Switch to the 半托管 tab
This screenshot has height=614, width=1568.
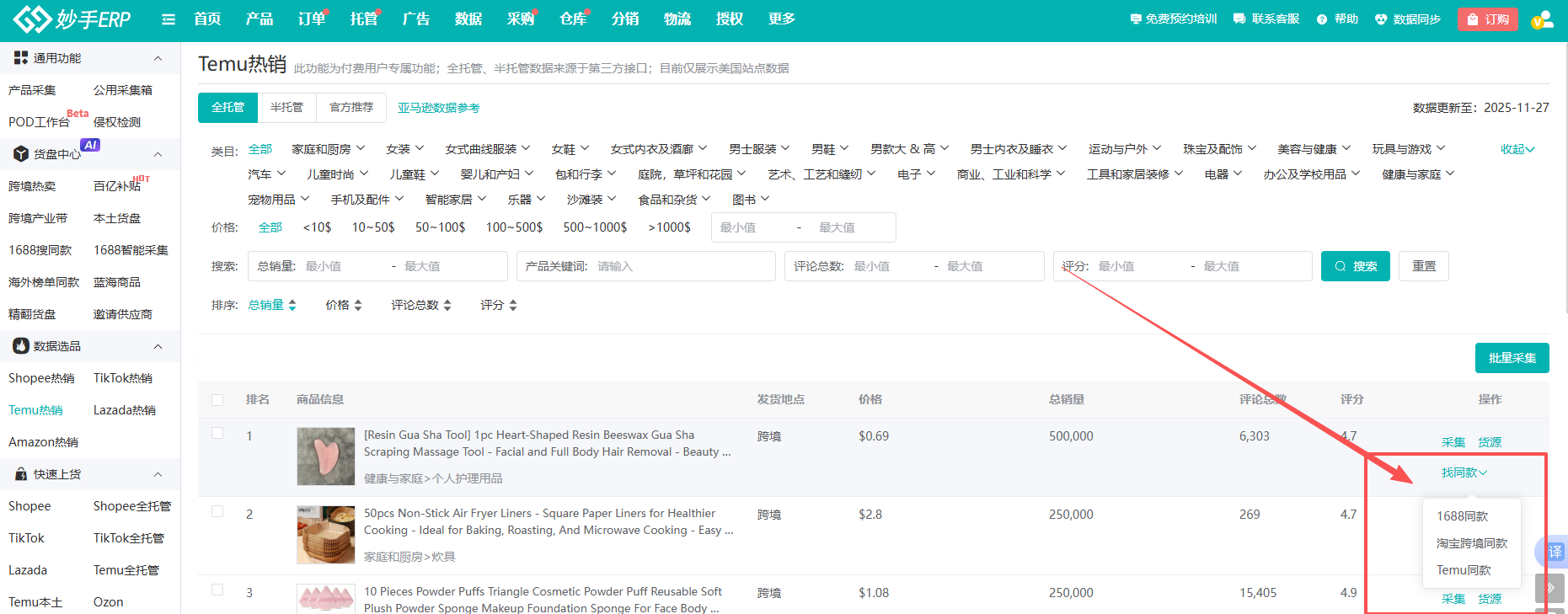coord(286,108)
